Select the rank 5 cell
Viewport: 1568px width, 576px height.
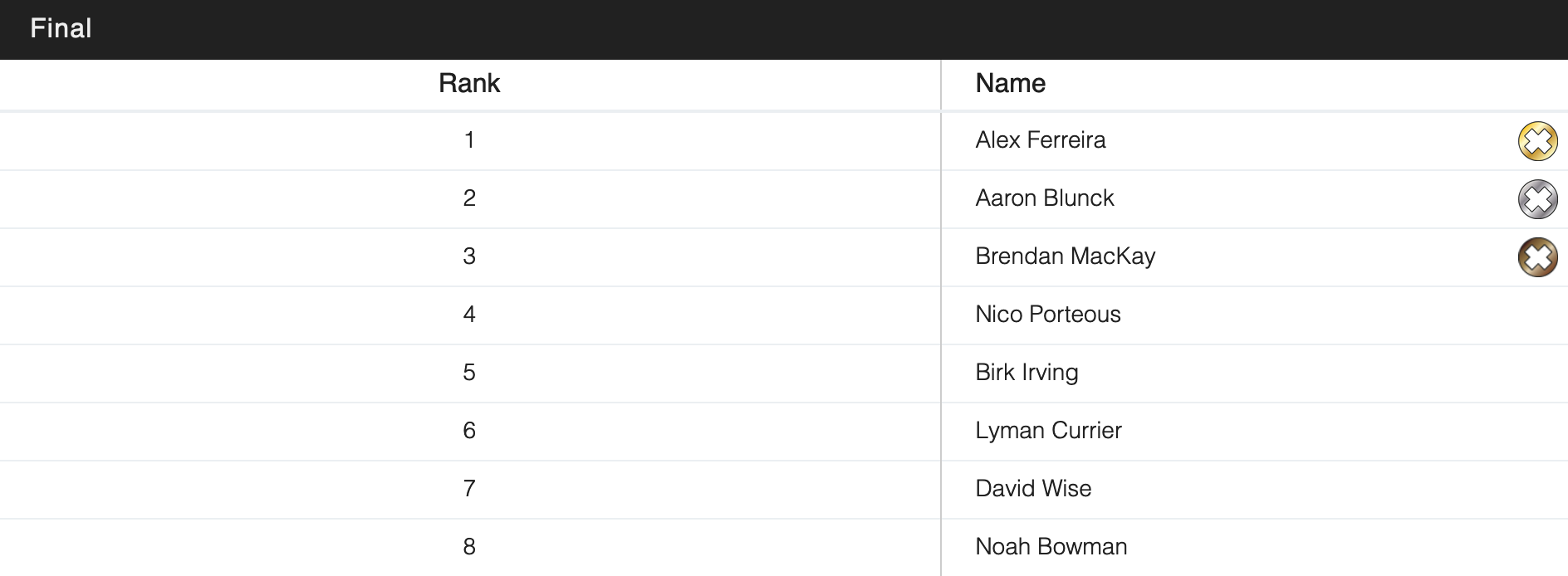point(469,373)
